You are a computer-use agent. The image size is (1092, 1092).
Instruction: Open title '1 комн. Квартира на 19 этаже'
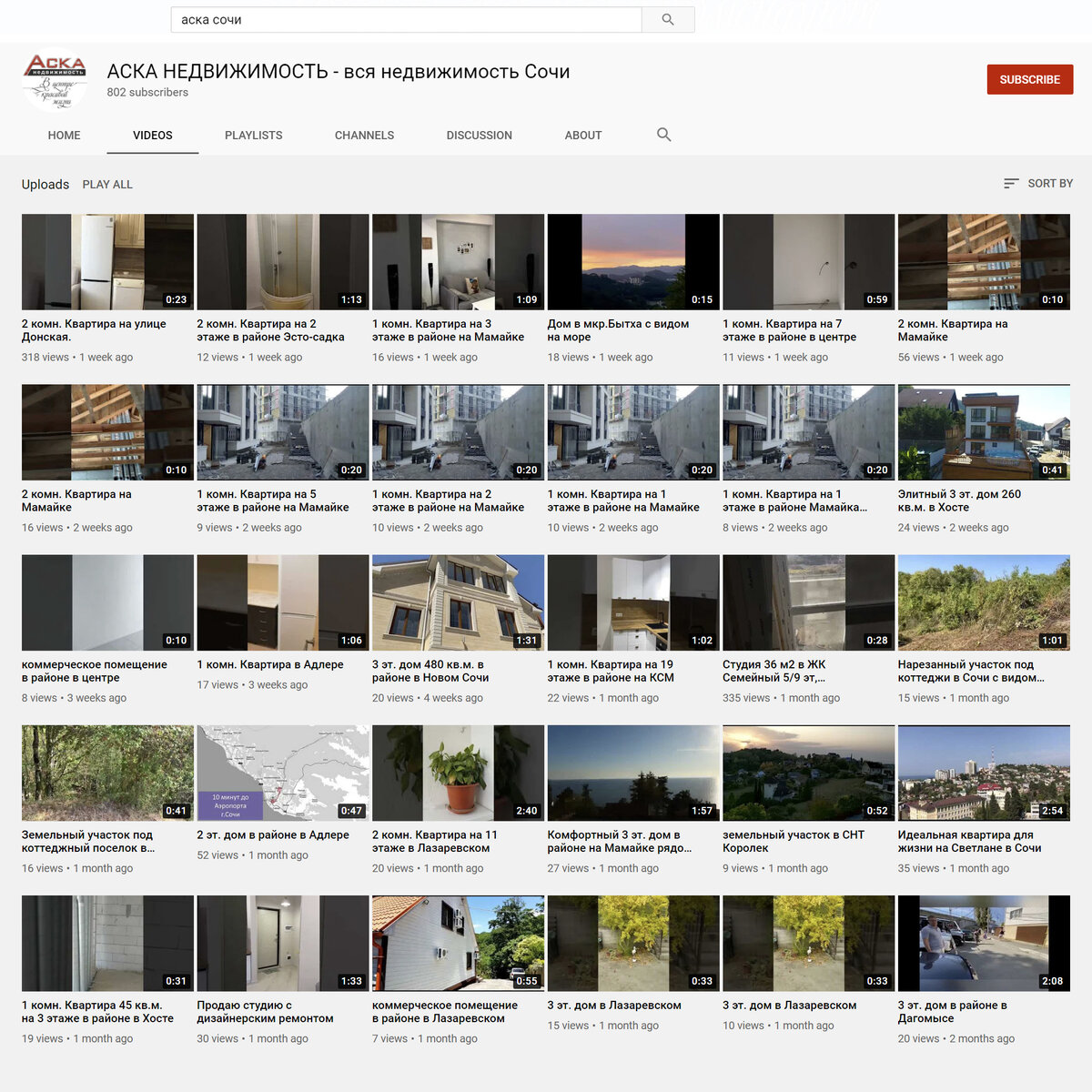click(x=611, y=671)
